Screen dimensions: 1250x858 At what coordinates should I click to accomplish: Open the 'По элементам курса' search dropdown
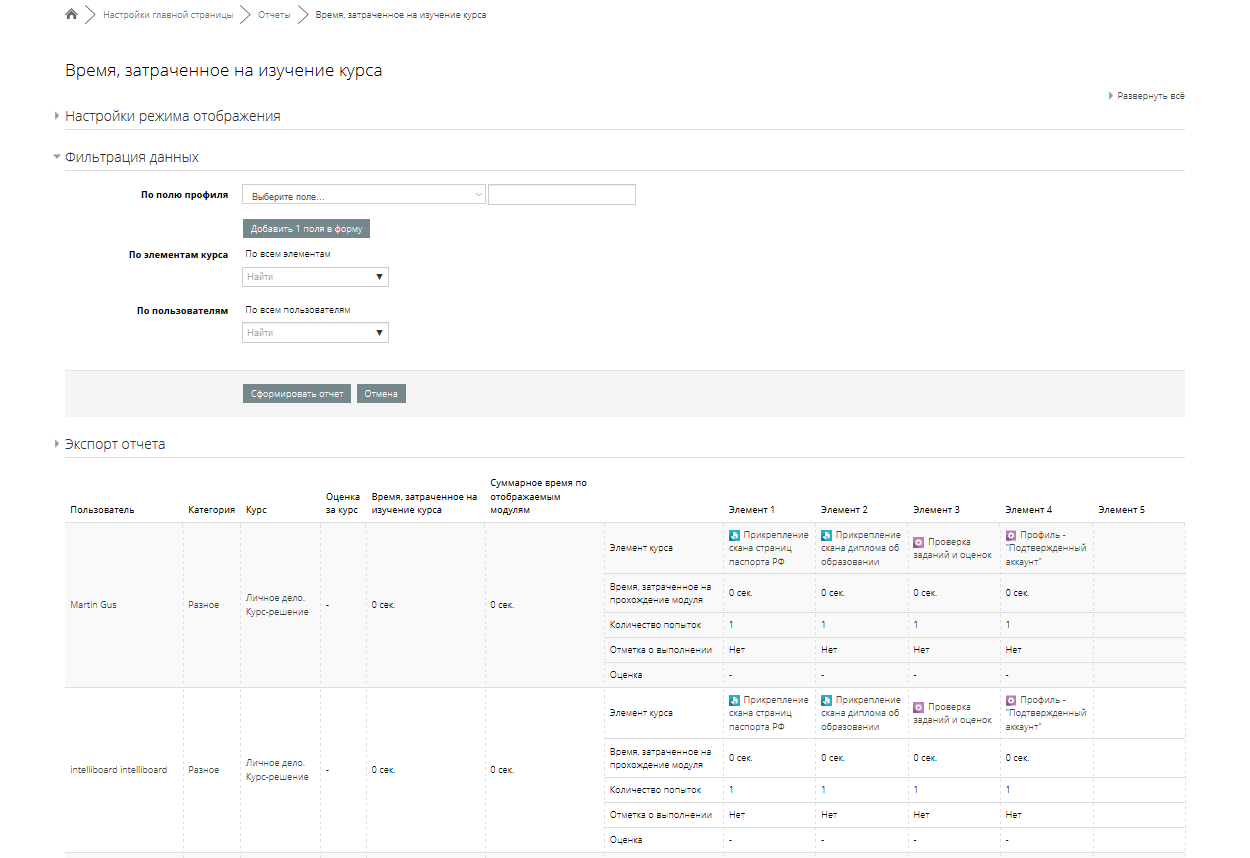click(x=315, y=277)
